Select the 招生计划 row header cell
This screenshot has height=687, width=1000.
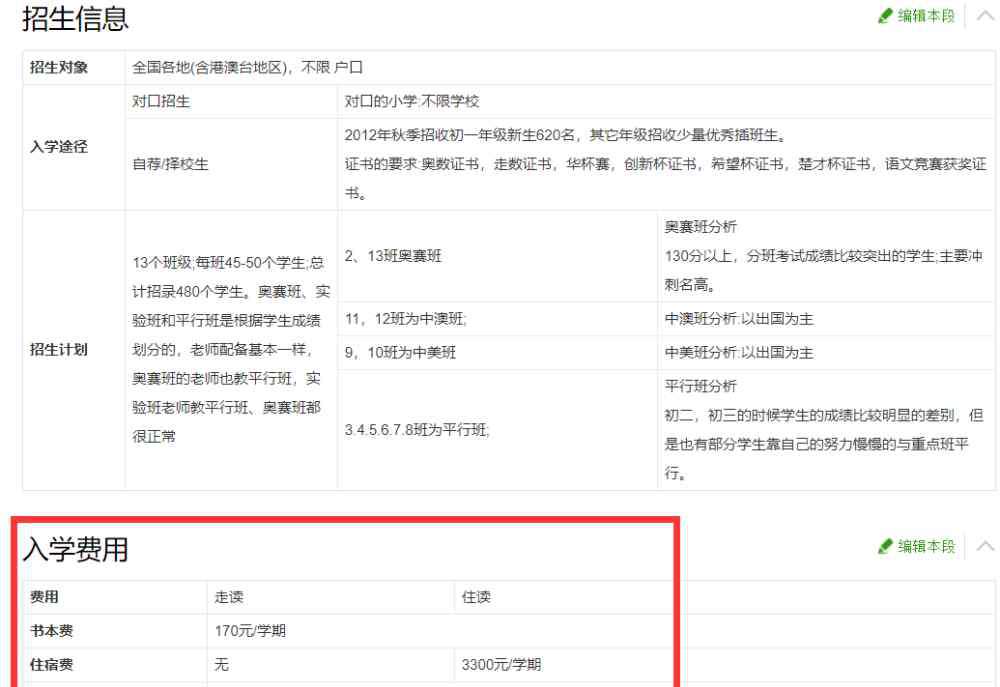point(59,350)
